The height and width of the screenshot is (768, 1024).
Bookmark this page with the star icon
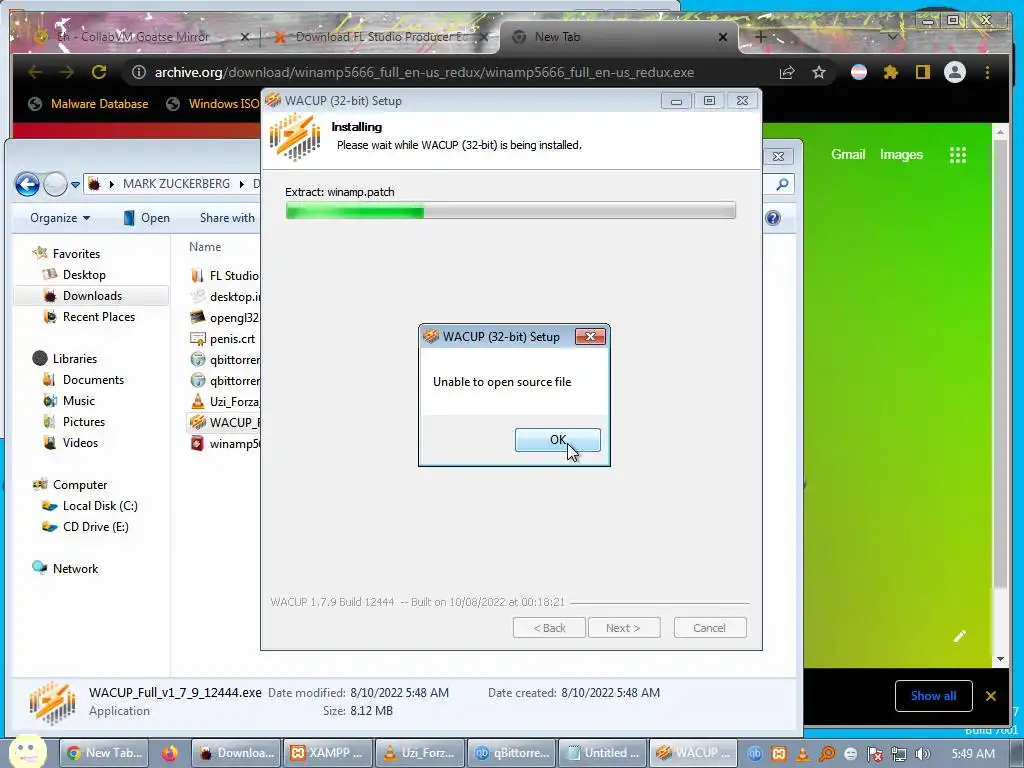click(819, 72)
